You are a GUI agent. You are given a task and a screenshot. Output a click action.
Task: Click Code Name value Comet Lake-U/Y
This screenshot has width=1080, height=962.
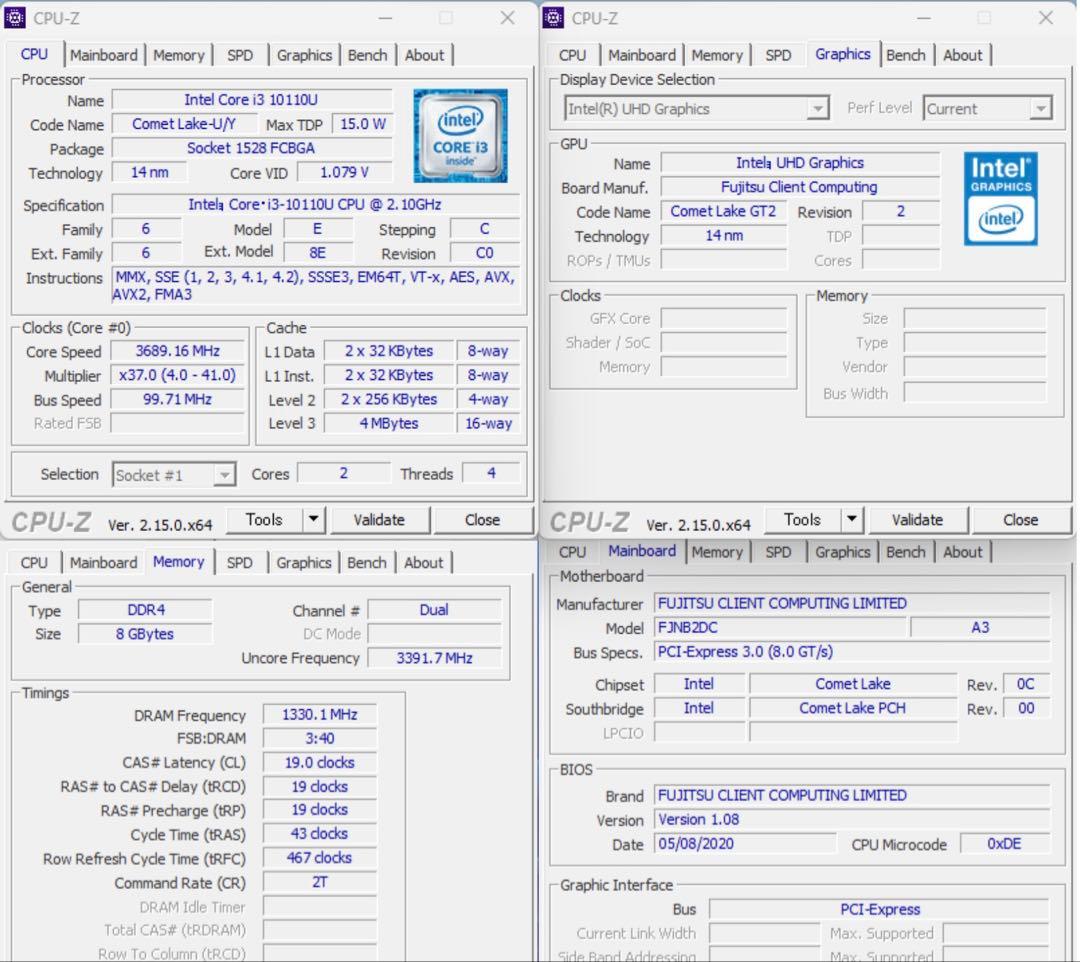point(183,124)
